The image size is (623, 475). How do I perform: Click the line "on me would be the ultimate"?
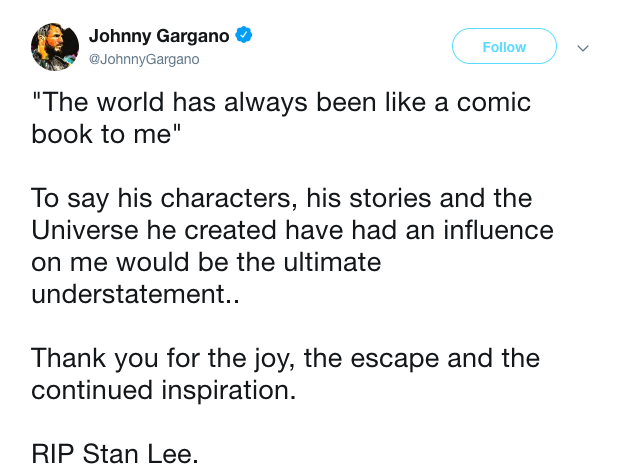[206, 262]
